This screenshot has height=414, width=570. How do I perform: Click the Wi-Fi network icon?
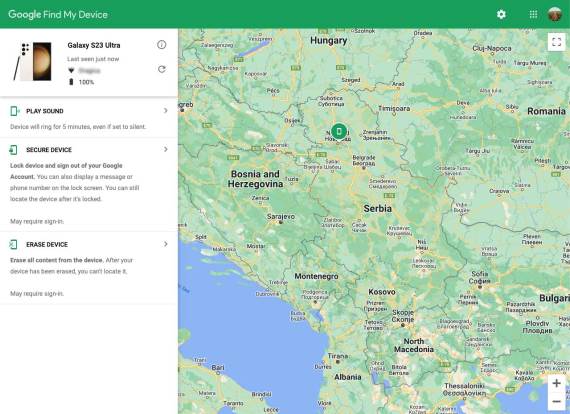(71, 71)
